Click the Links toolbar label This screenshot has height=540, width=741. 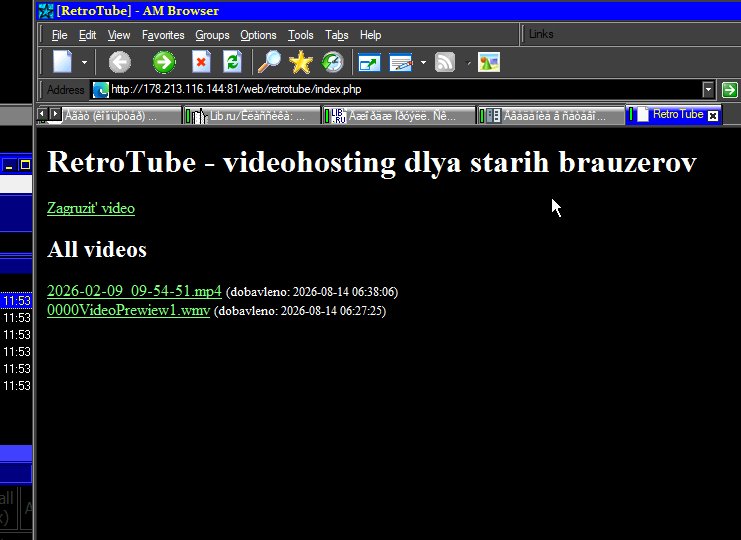click(x=541, y=34)
